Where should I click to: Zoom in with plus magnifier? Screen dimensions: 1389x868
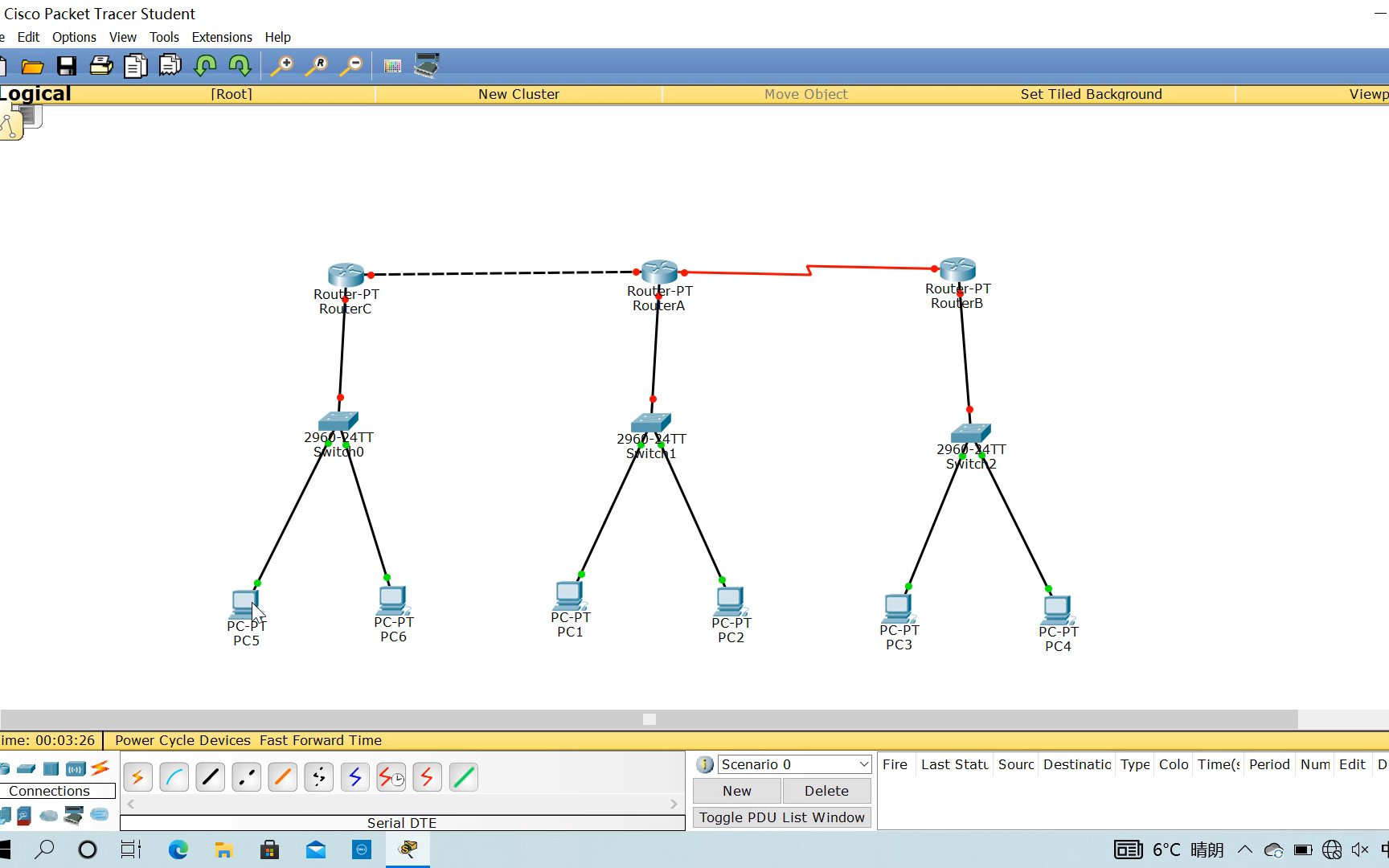pos(281,66)
